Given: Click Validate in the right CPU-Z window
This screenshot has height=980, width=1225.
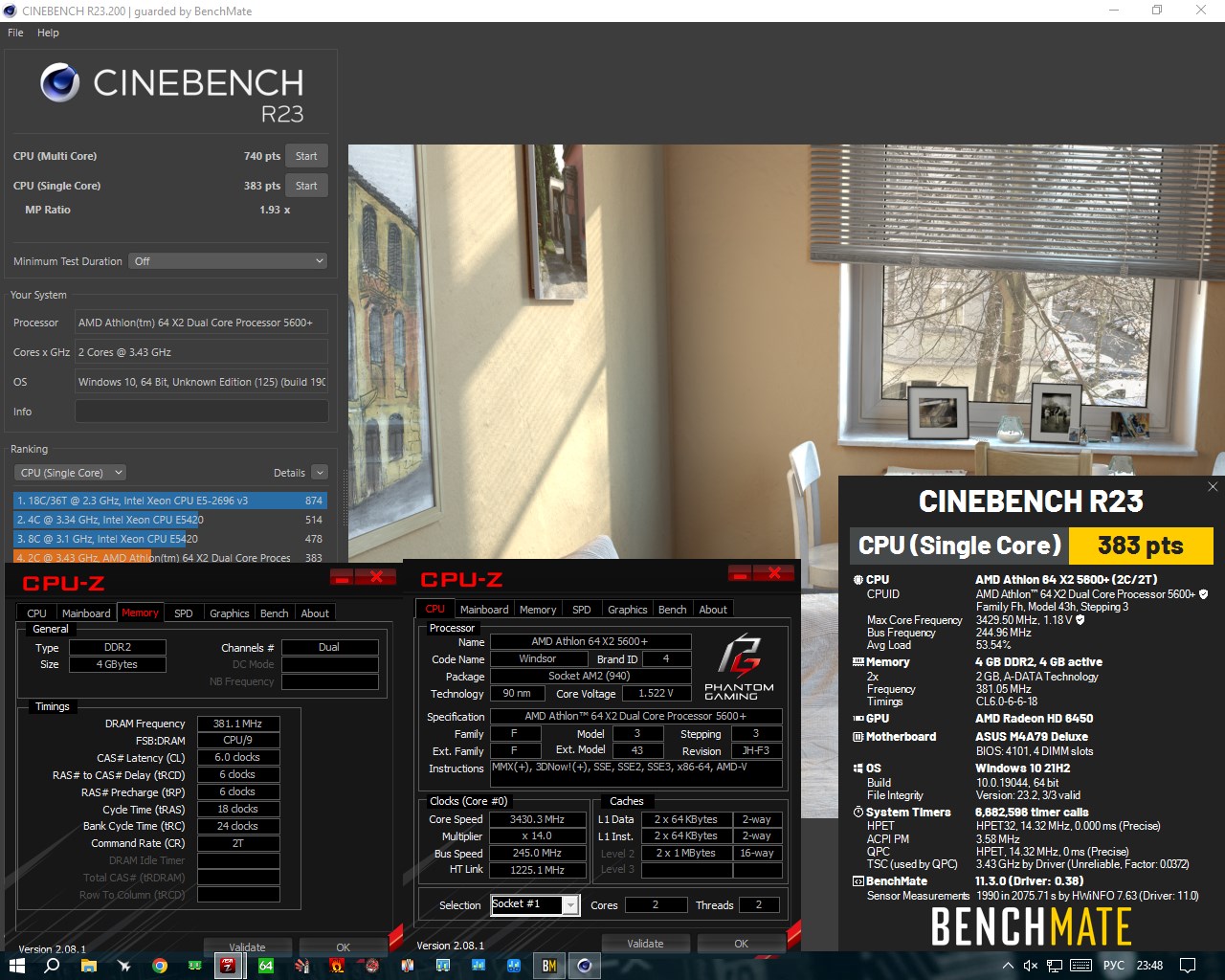Looking at the screenshot, I should (x=645, y=944).
